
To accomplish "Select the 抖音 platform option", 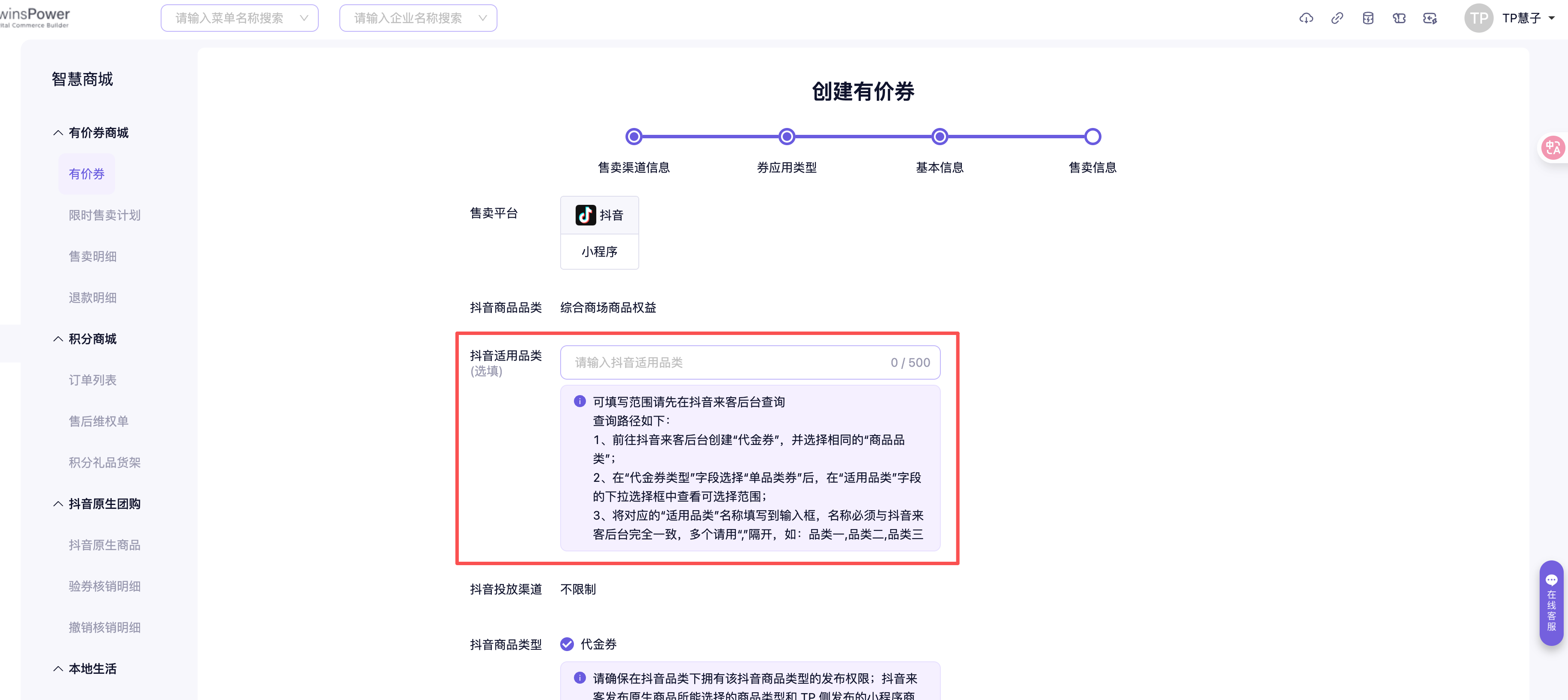I will click(599, 215).
